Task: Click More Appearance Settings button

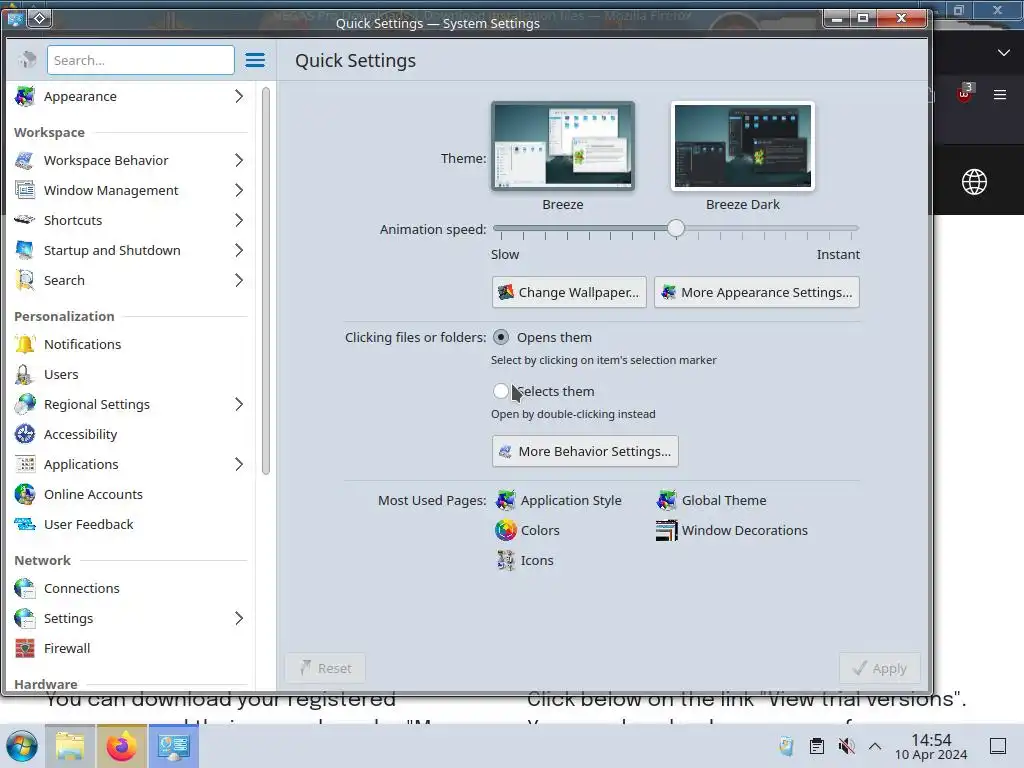Action: click(757, 292)
